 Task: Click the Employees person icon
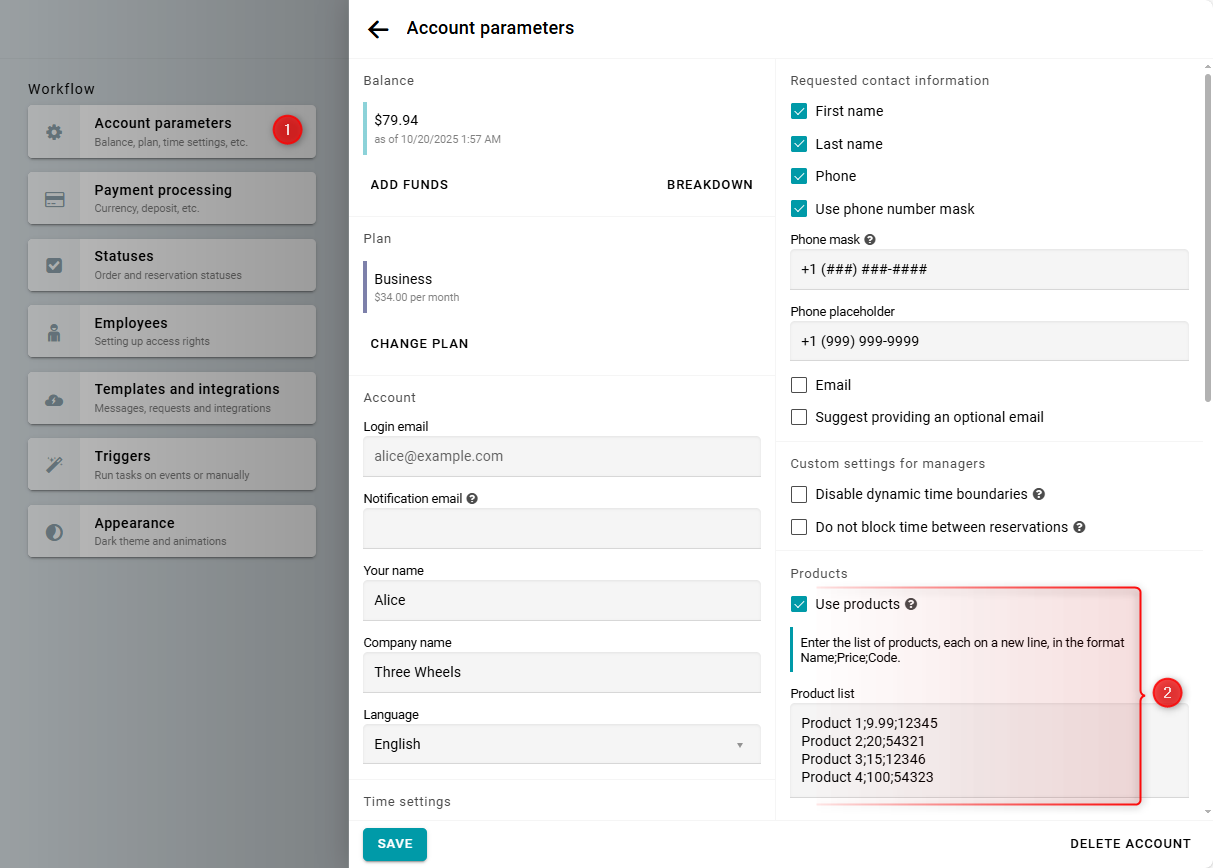(54, 332)
